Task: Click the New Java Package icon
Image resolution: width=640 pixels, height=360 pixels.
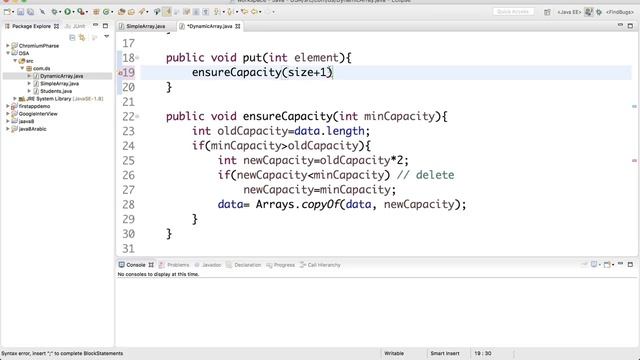Action: [x=96, y=12]
